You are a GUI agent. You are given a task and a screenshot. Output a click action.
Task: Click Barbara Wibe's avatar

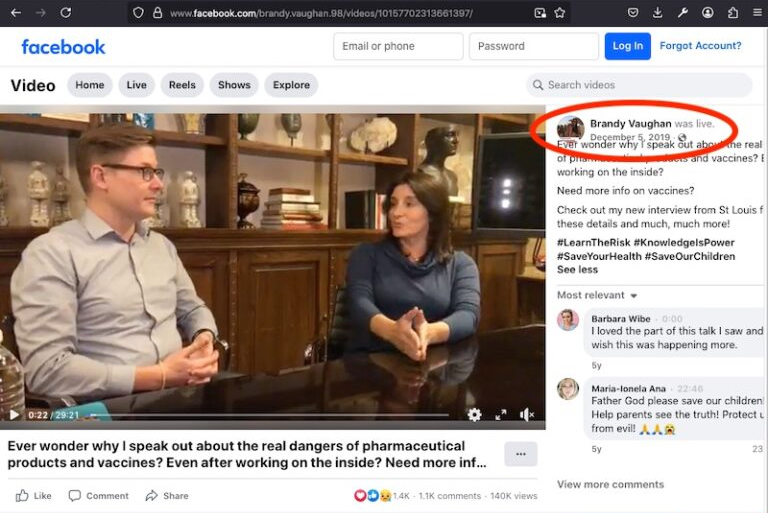[x=568, y=320]
